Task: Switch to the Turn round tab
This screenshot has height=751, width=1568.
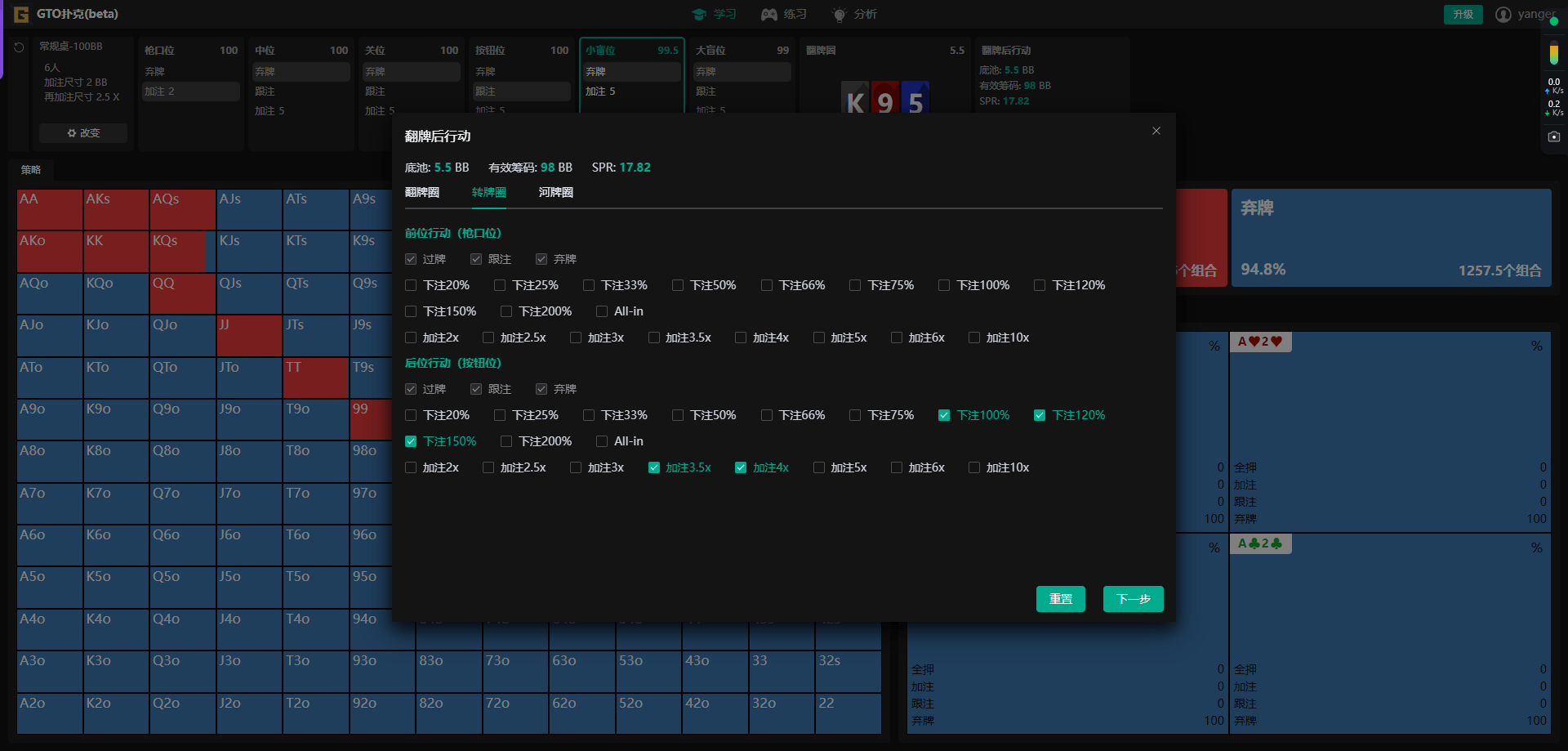Action: 489,192
